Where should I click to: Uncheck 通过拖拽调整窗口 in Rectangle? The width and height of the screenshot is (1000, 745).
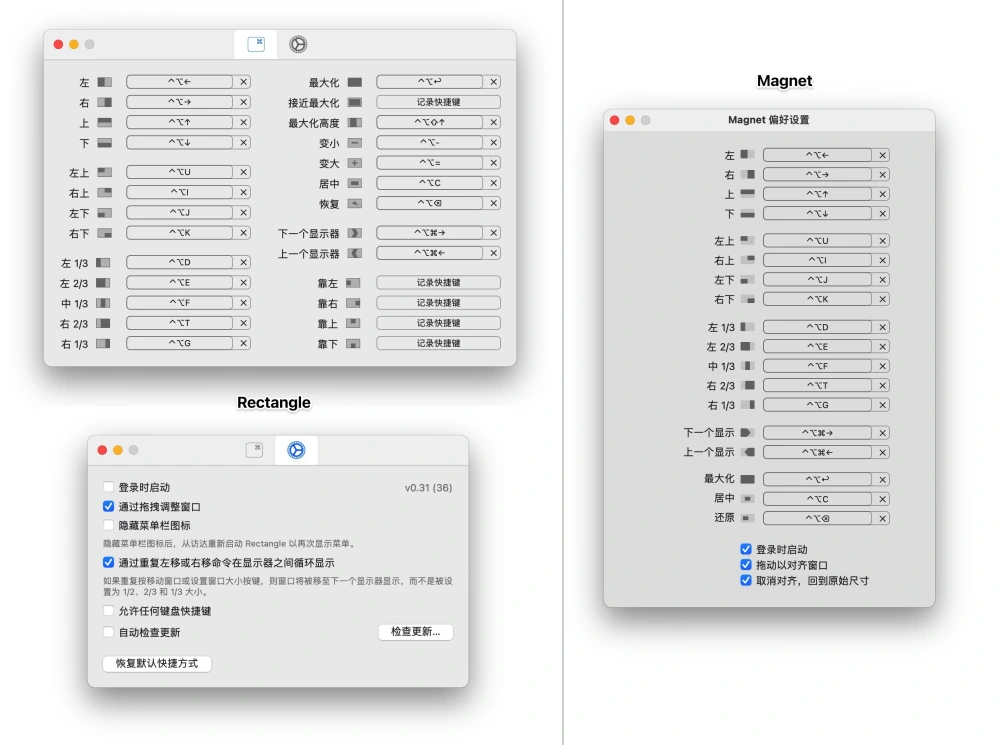tap(108, 506)
